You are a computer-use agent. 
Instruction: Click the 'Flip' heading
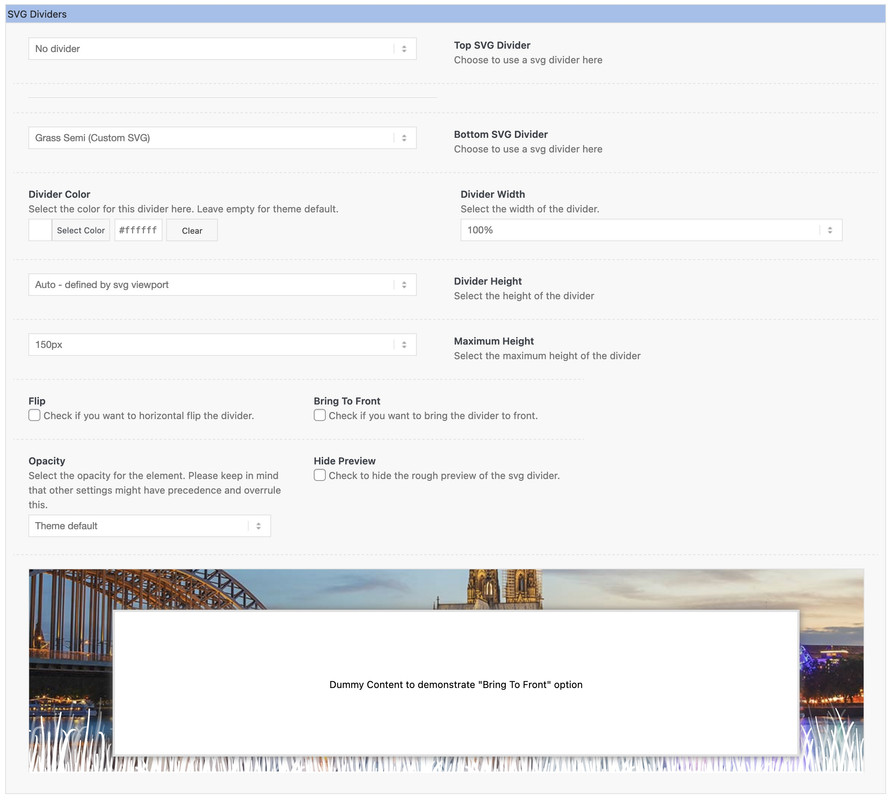(37, 401)
